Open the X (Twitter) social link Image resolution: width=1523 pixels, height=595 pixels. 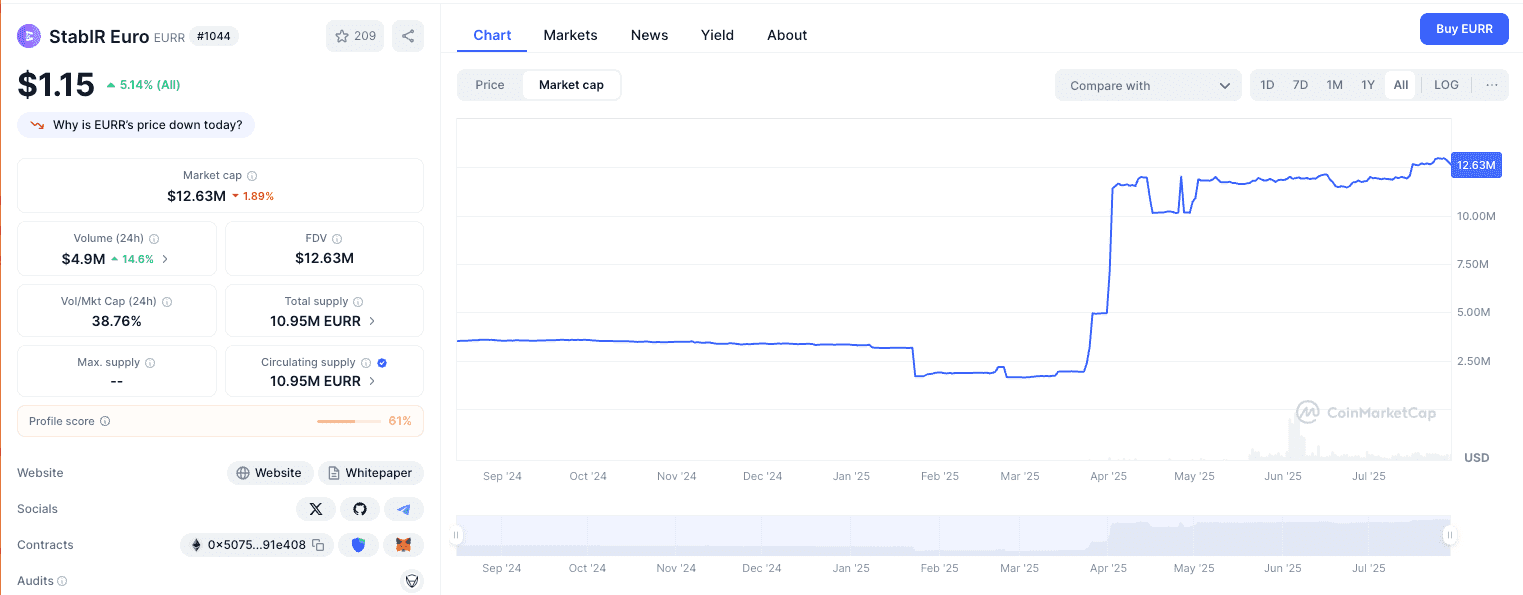tap(316, 509)
